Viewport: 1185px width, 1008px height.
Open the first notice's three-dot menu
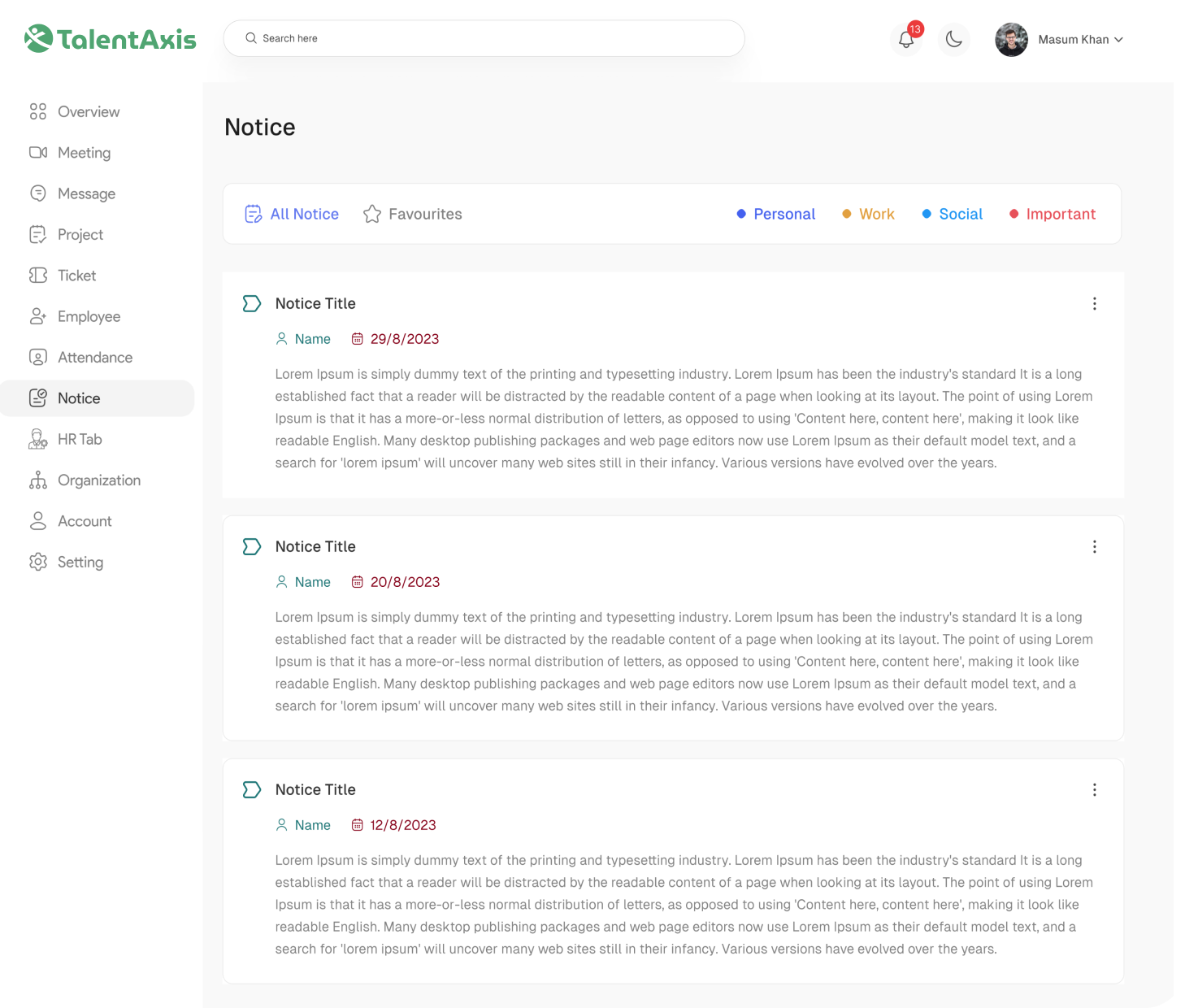point(1095,304)
